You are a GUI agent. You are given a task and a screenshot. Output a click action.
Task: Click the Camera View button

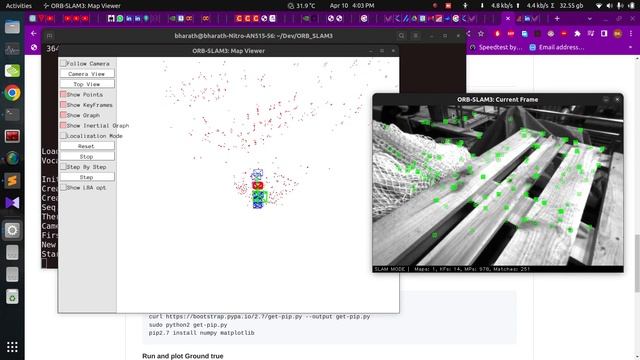tap(87, 73)
